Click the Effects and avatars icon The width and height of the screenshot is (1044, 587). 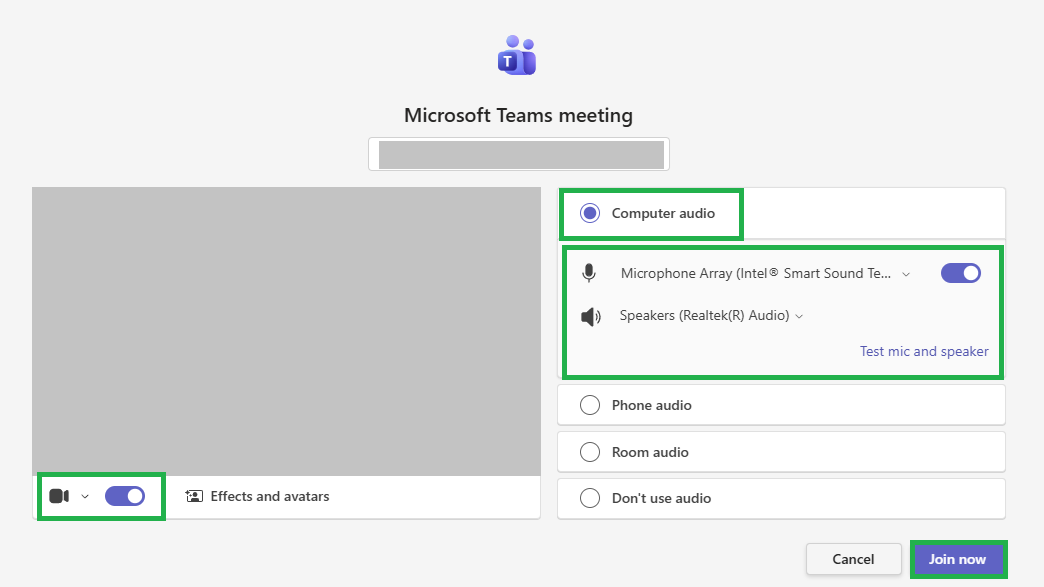click(x=194, y=496)
